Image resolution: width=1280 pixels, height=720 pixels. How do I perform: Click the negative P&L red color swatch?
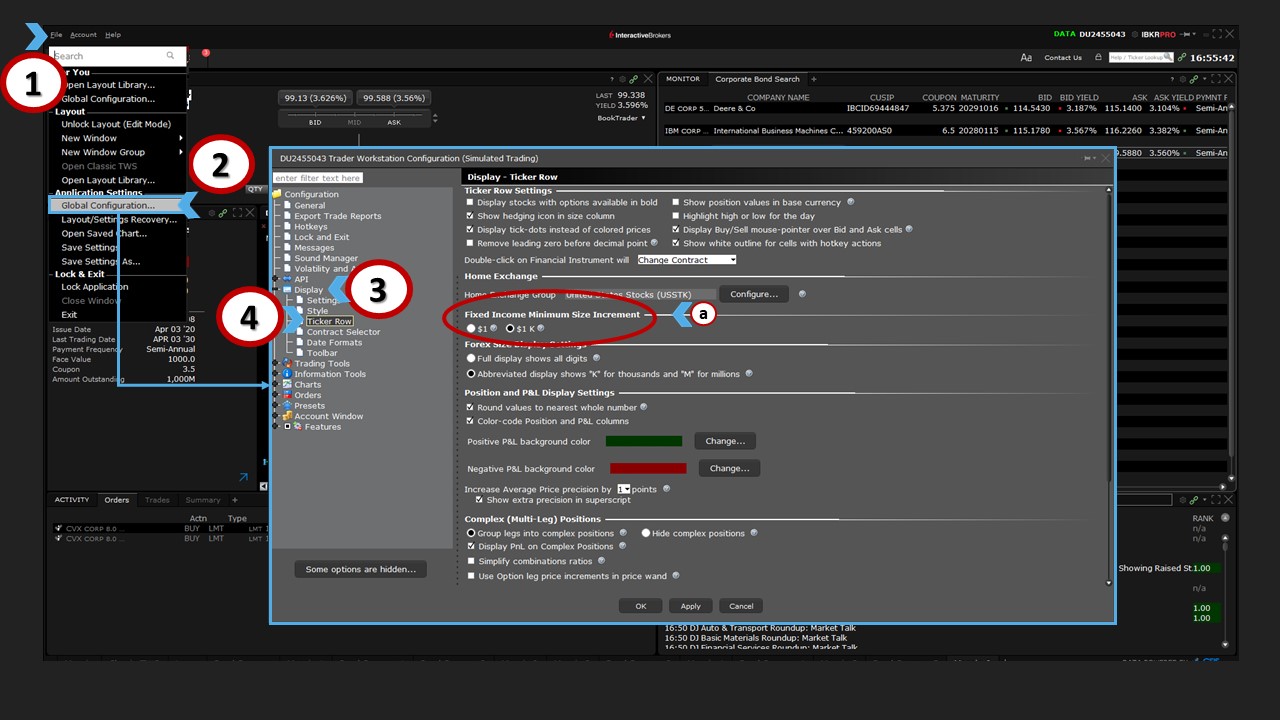click(x=648, y=468)
